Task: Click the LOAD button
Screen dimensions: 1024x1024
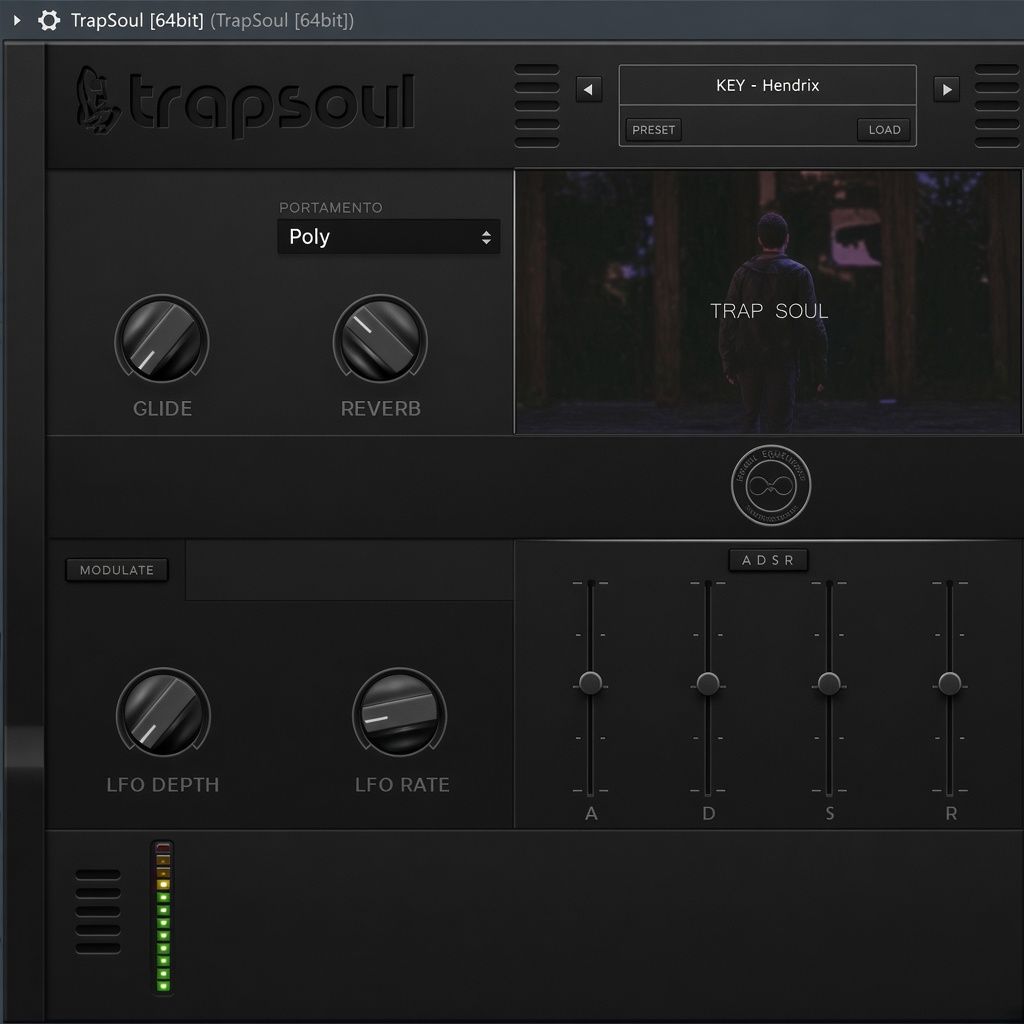Action: [884, 129]
